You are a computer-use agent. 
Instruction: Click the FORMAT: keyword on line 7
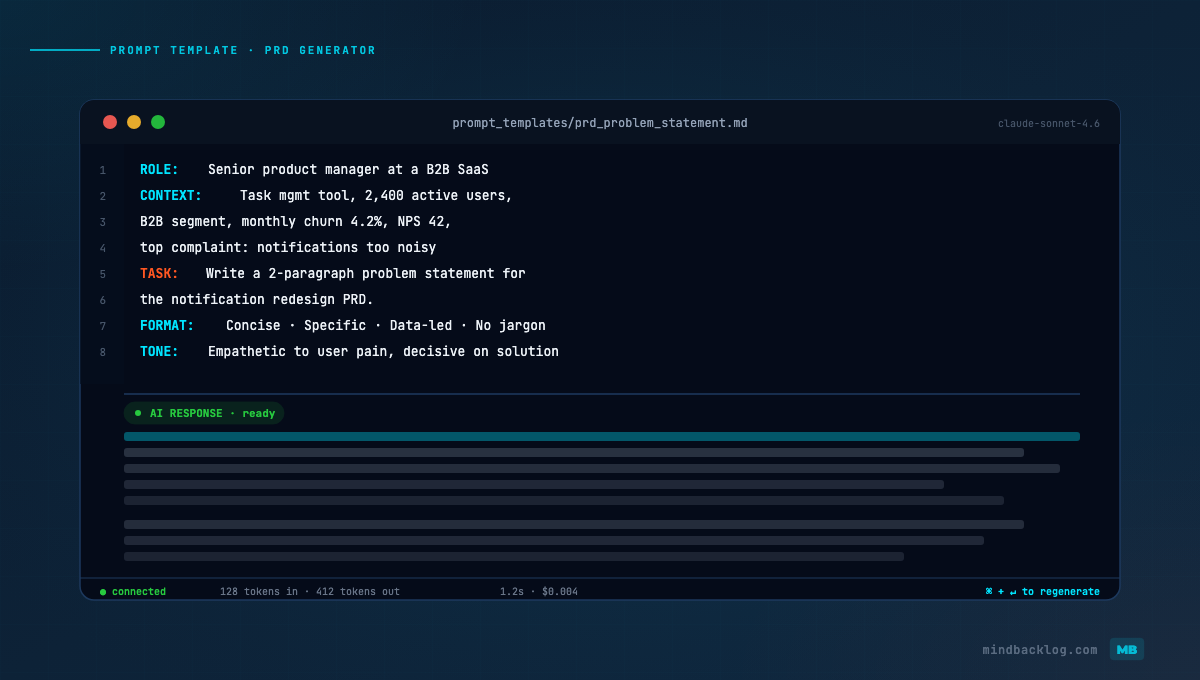point(167,326)
